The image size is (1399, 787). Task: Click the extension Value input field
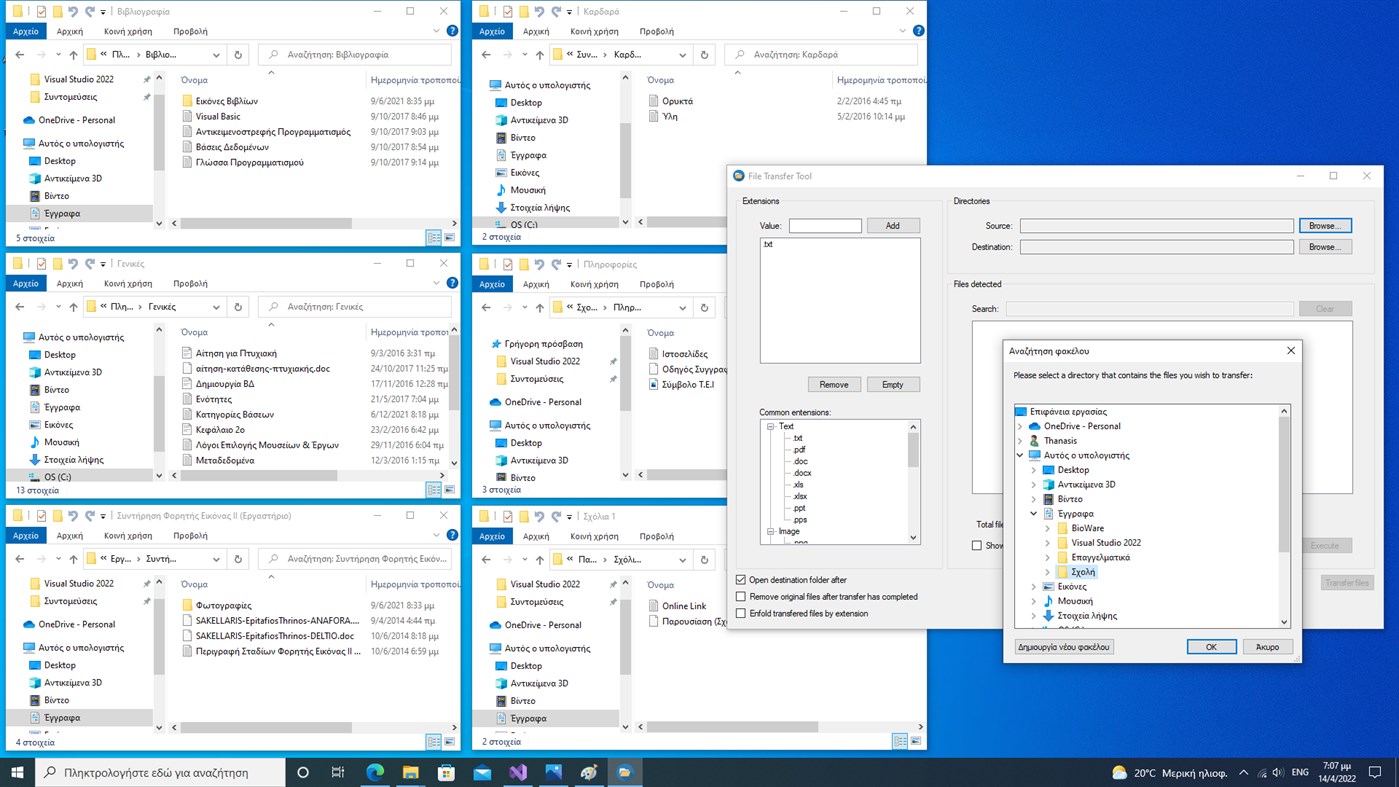tap(825, 226)
